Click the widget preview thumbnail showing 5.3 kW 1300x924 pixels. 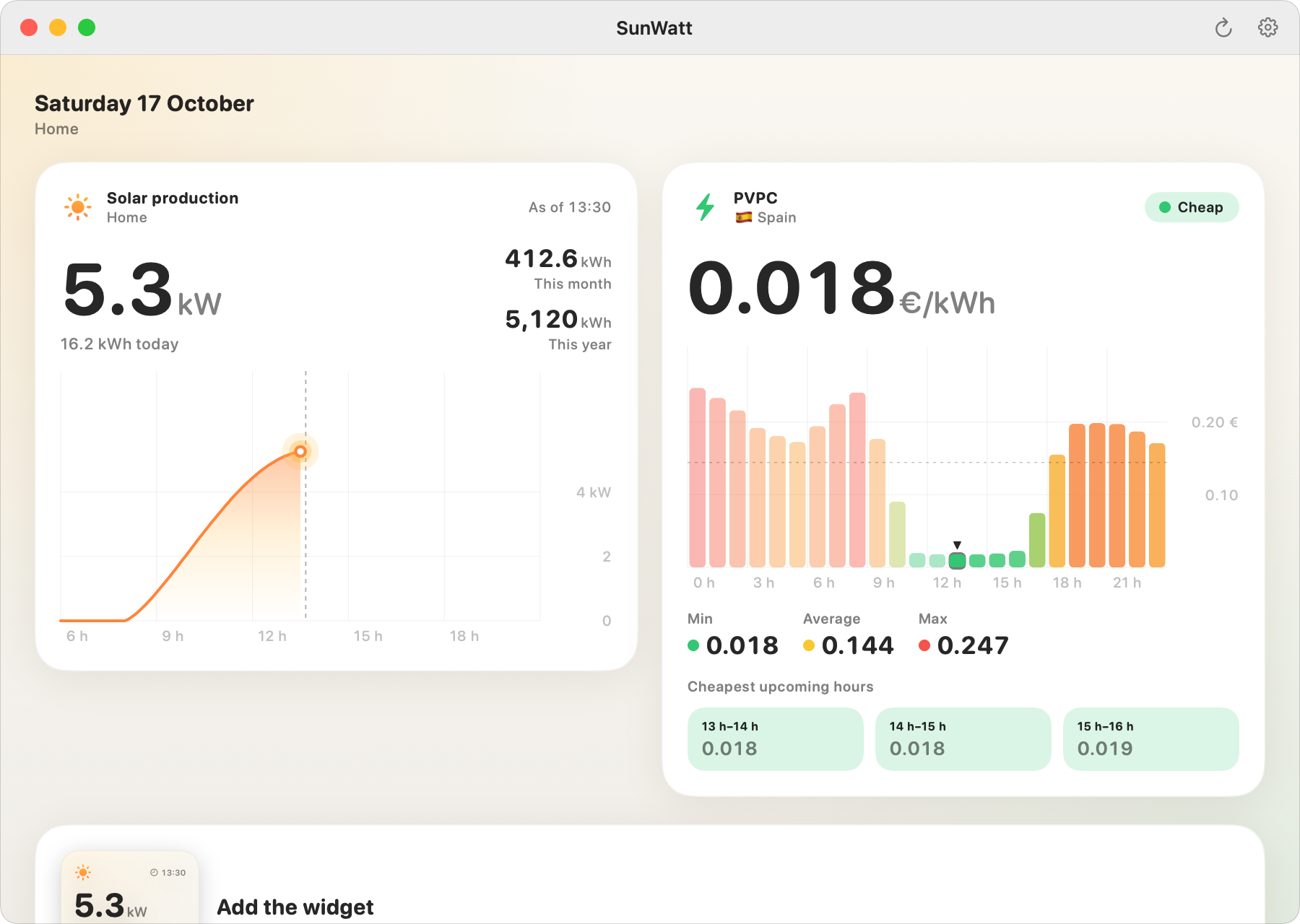point(130,887)
